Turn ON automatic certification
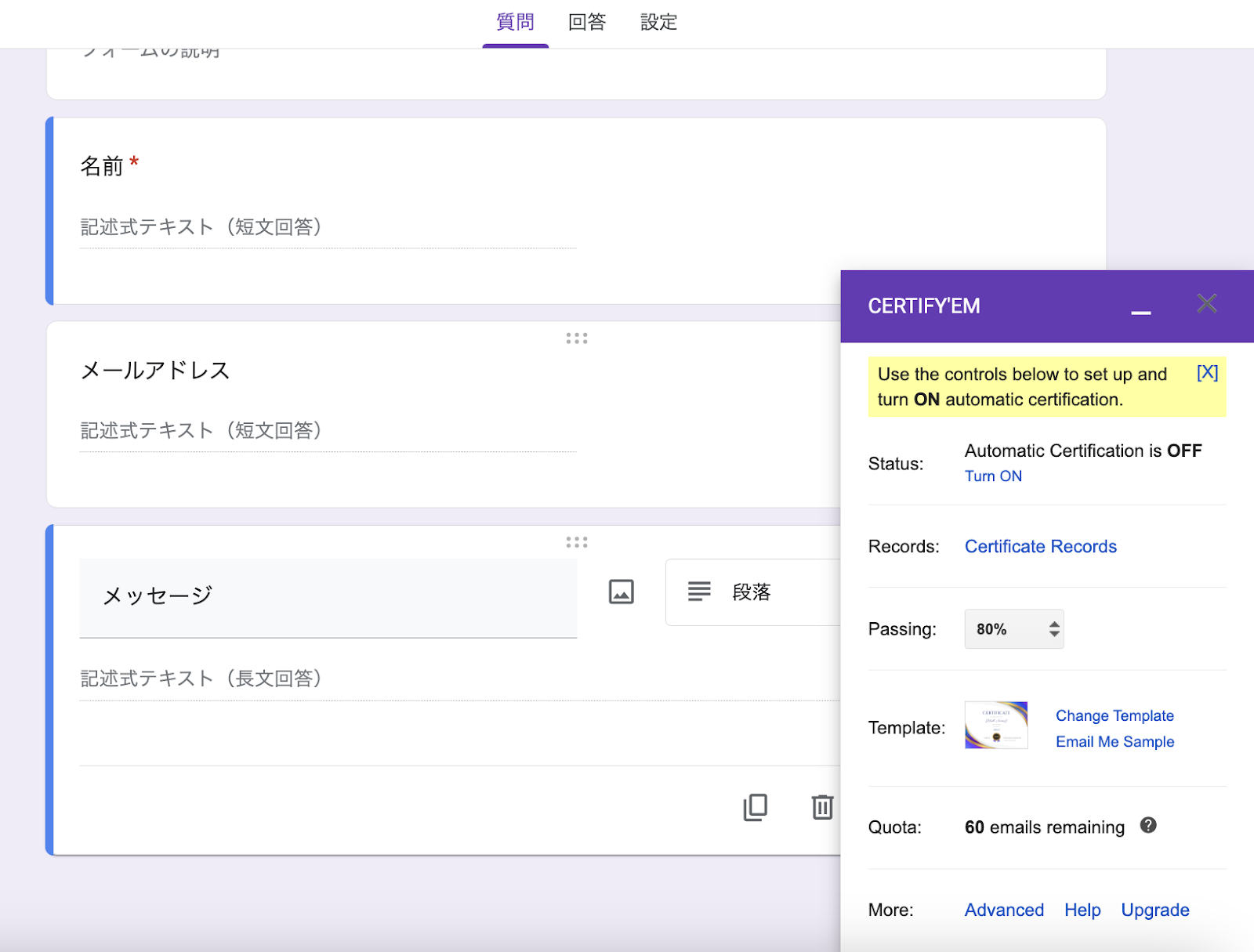The height and width of the screenshot is (952, 1254). pyautogui.click(x=993, y=476)
